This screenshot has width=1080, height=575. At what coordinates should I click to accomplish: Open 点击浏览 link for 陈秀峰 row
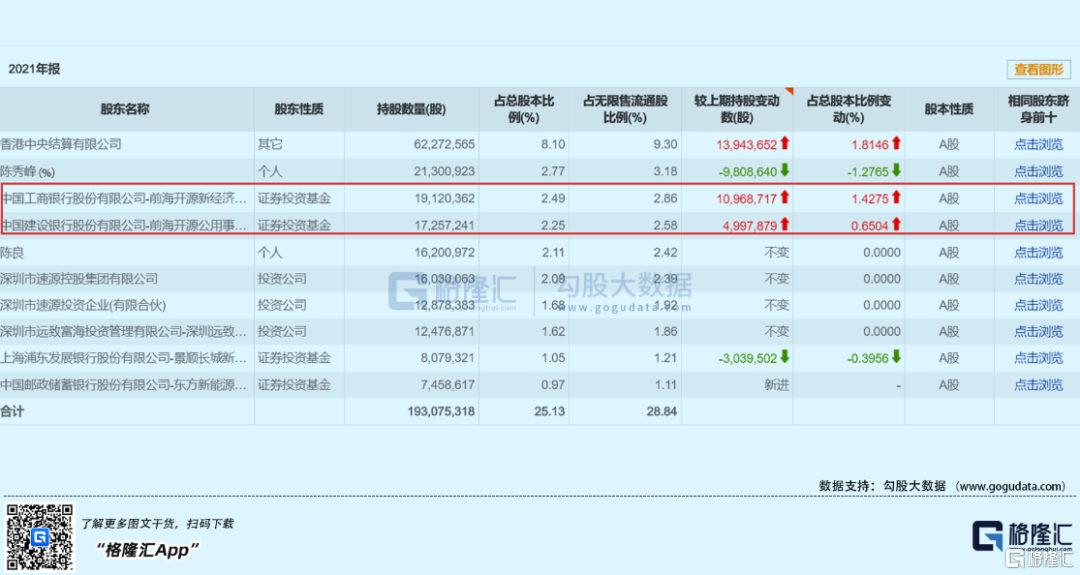coord(1038,171)
